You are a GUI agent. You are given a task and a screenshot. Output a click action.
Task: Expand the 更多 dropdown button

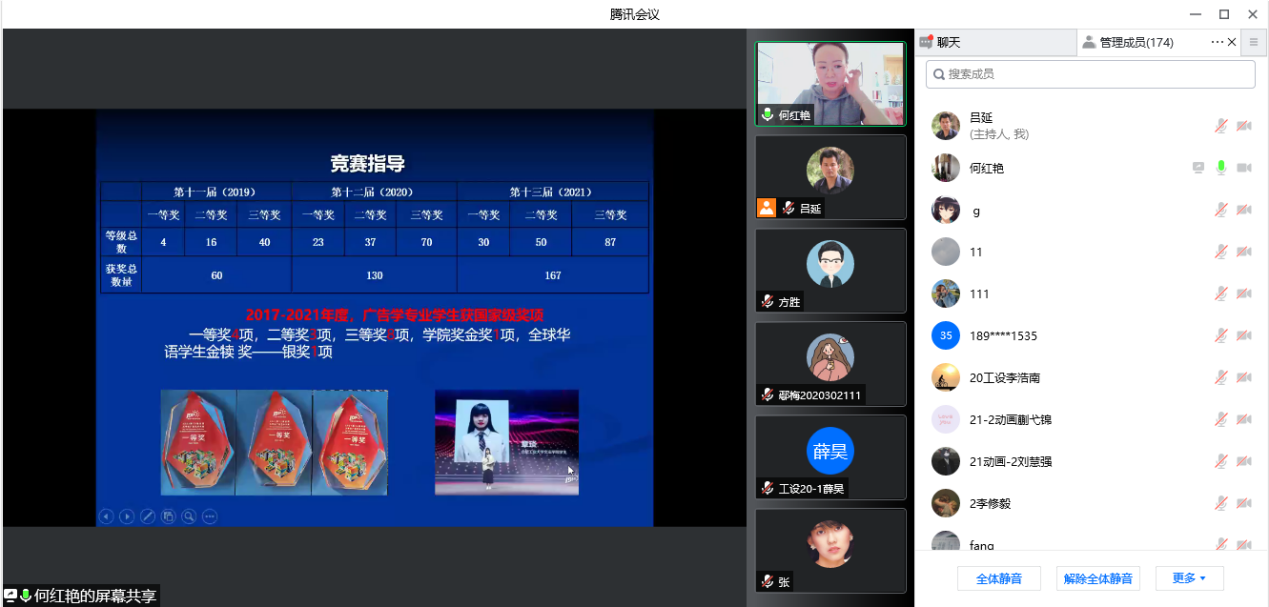(x=1189, y=578)
